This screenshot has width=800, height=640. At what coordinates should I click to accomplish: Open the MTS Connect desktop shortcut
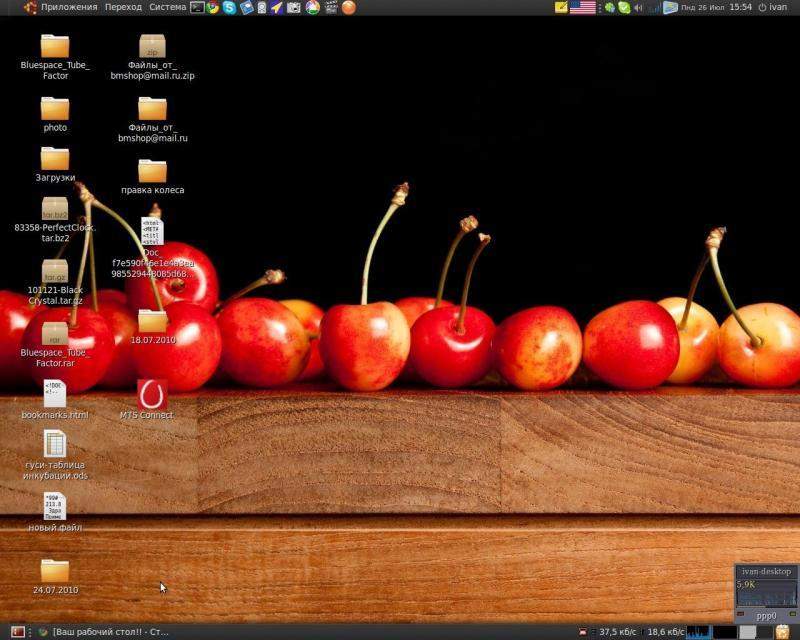click(x=151, y=394)
